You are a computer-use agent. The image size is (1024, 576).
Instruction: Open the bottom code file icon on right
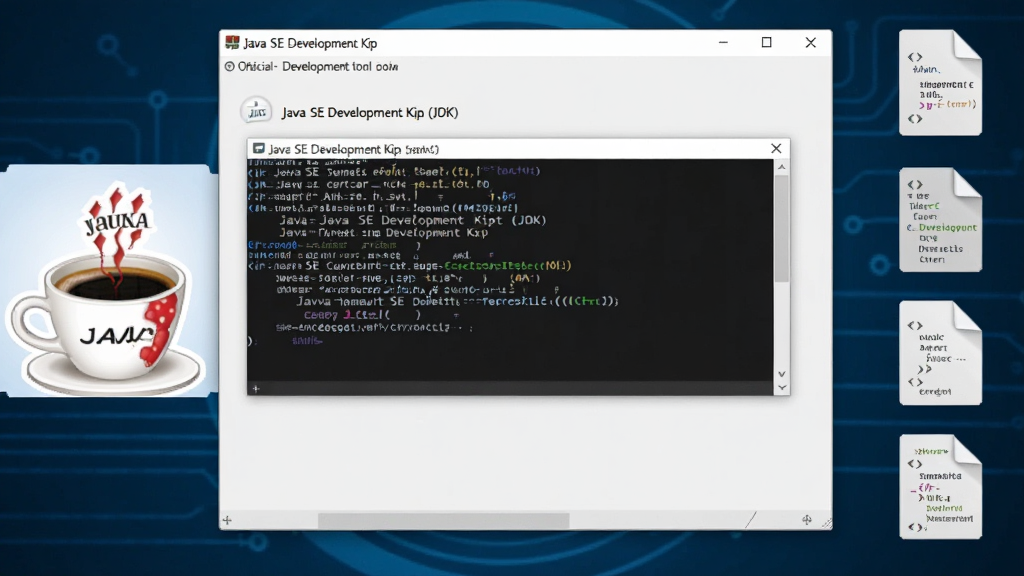(x=940, y=487)
